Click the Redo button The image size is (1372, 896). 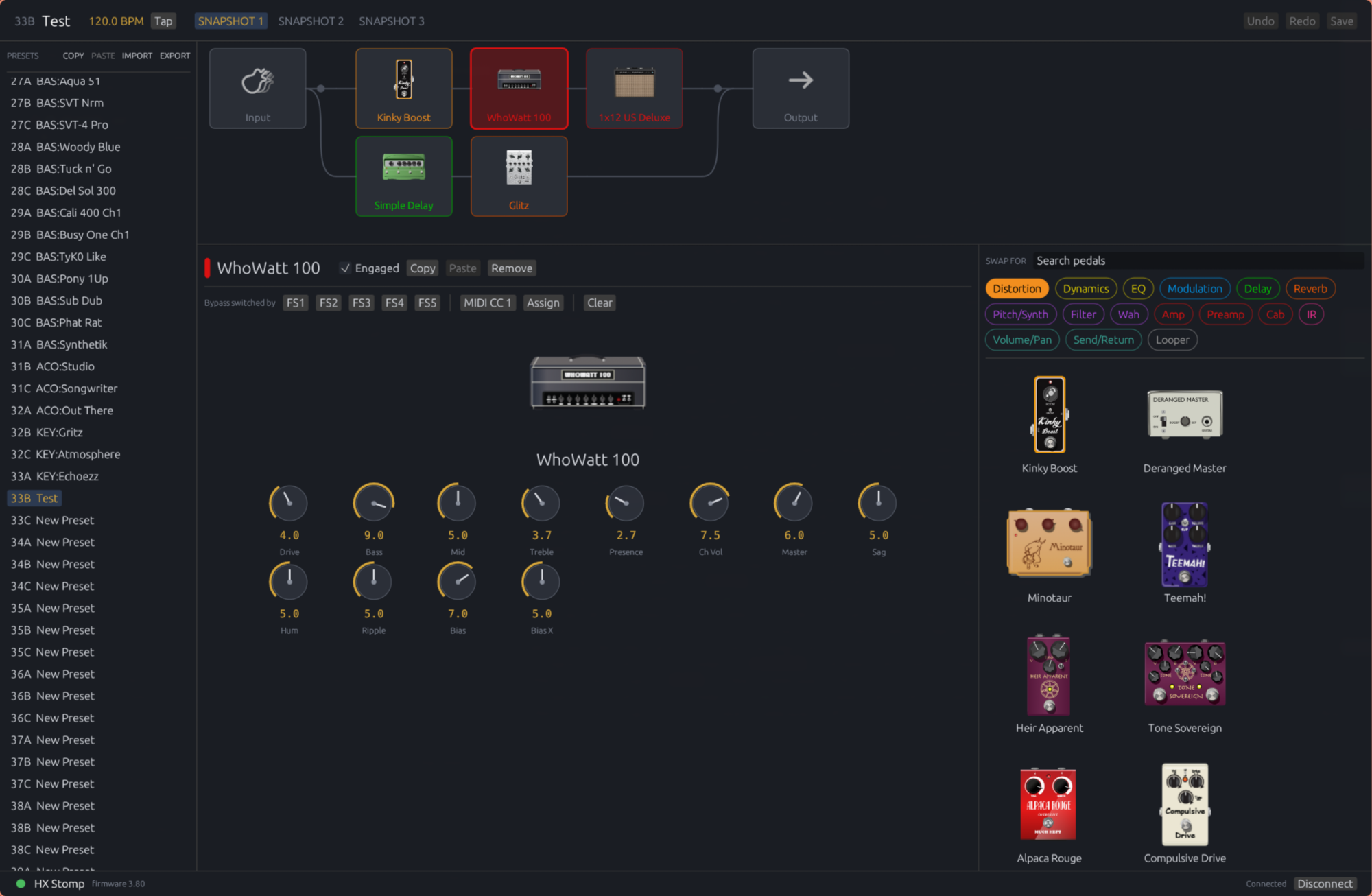click(x=1302, y=21)
